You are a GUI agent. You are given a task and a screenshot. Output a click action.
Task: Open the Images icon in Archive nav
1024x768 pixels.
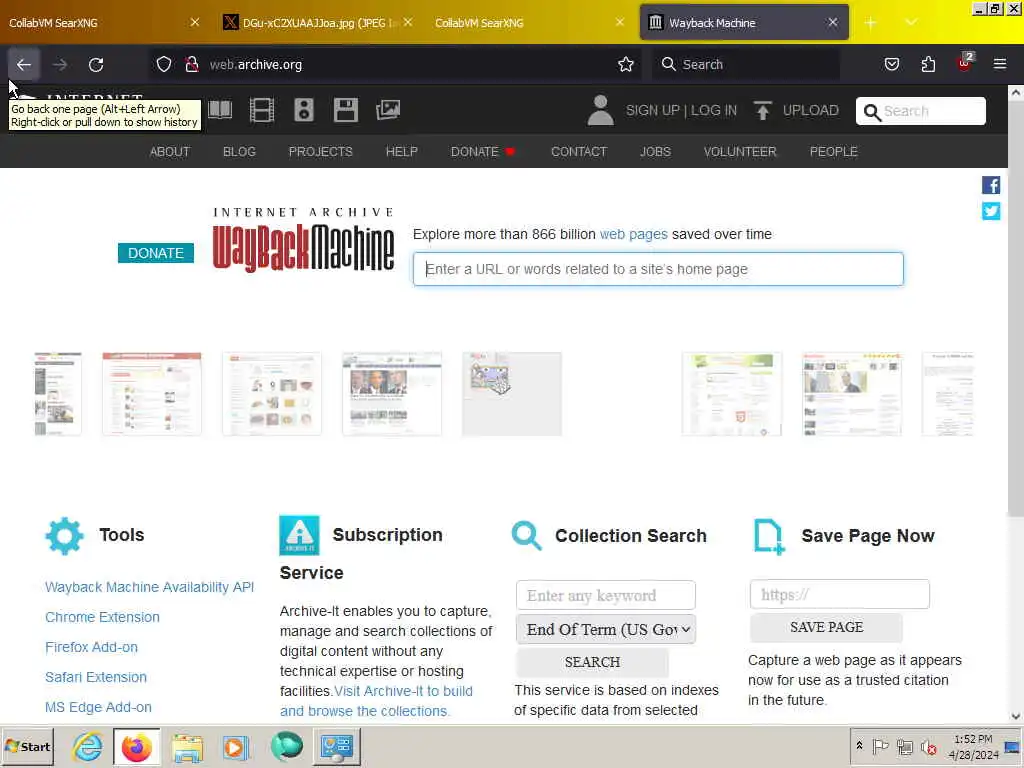(x=388, y=110)
